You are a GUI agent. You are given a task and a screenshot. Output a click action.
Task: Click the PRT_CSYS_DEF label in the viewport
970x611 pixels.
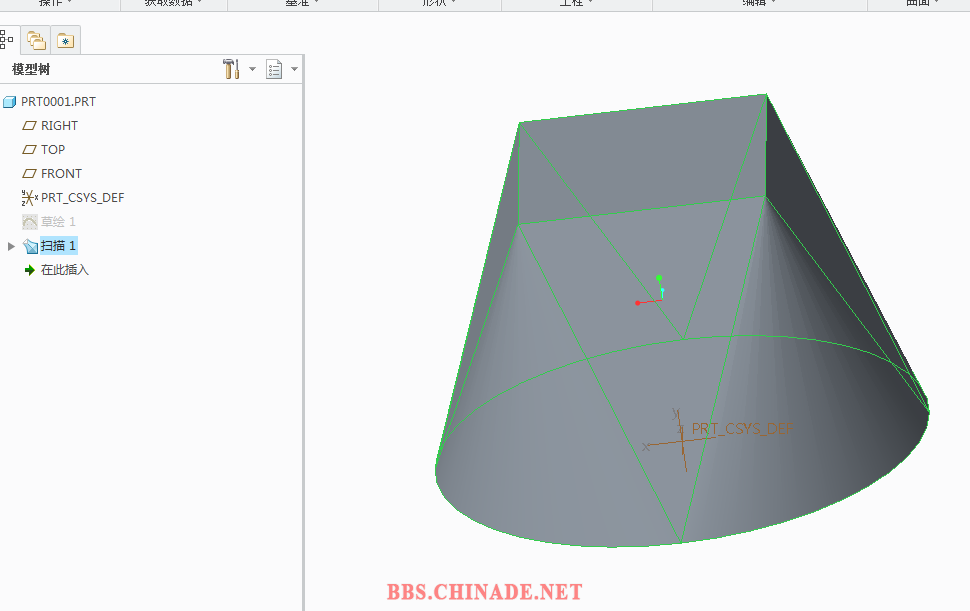point(742,429)
